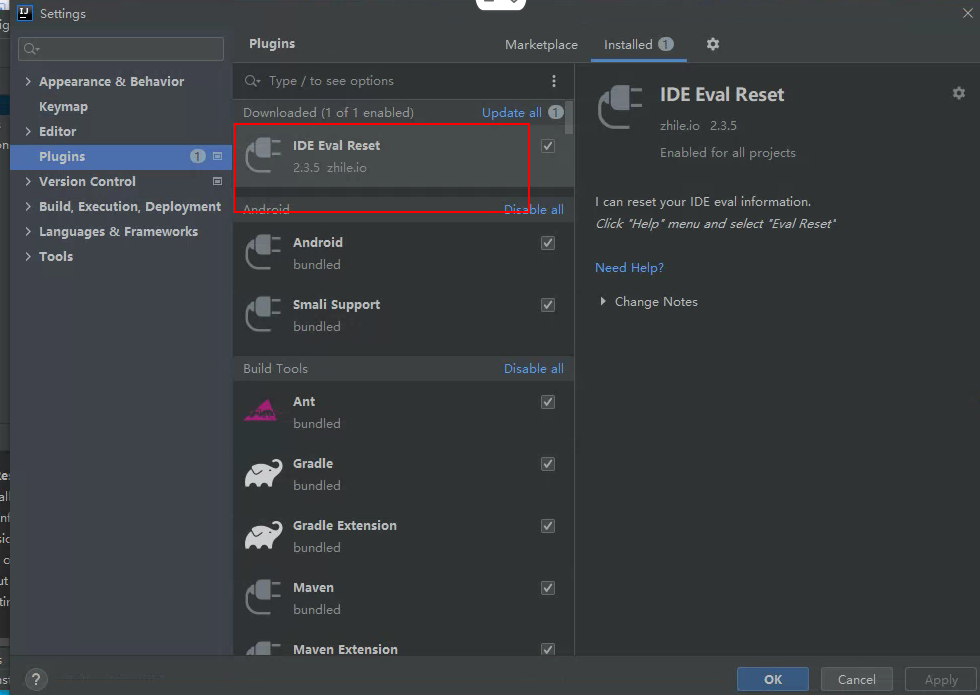
Task: Click the gear icon beside Installed tab
Action: point(713,44)
